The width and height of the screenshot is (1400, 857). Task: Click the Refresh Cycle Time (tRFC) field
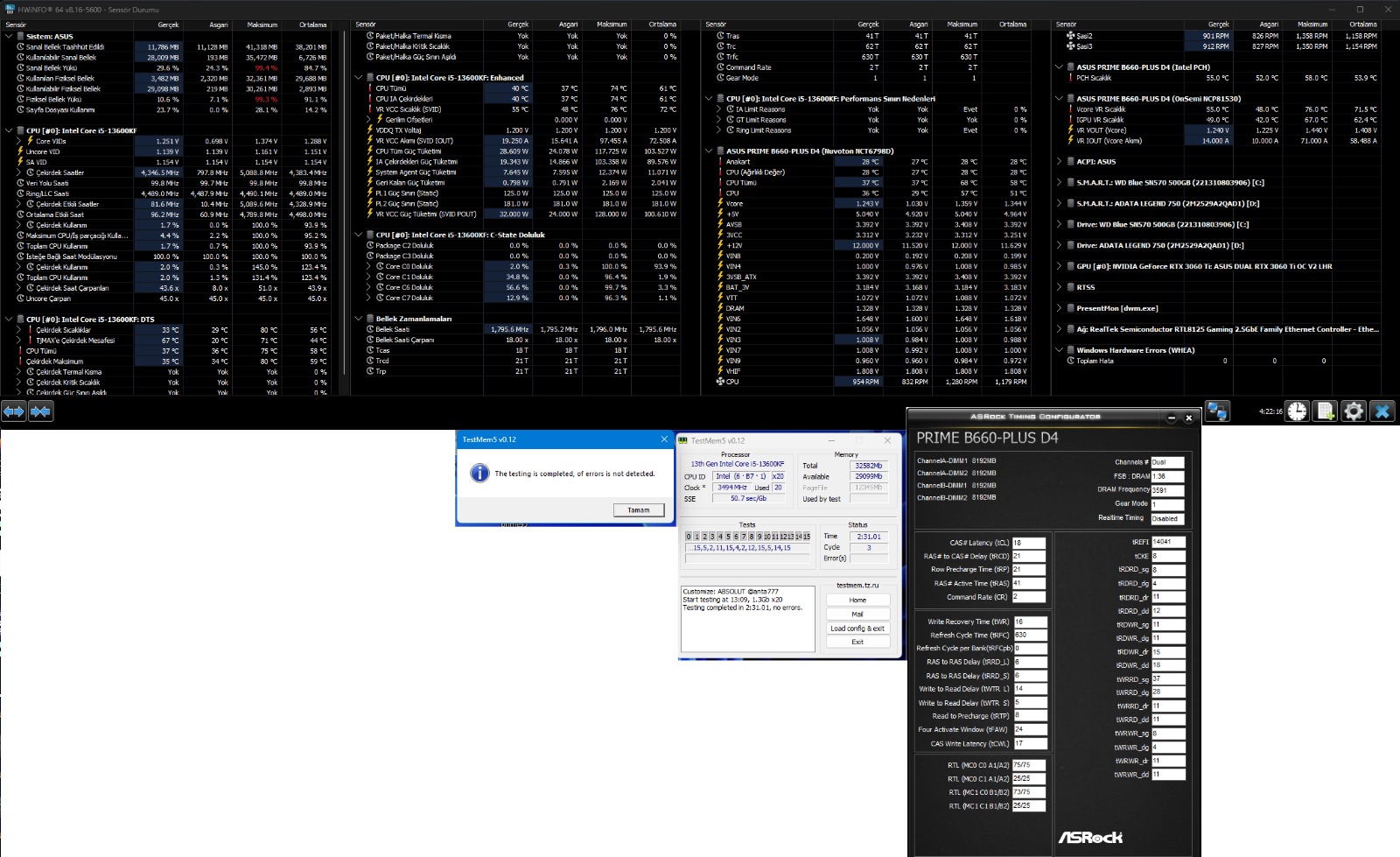tap(1030, 636)
